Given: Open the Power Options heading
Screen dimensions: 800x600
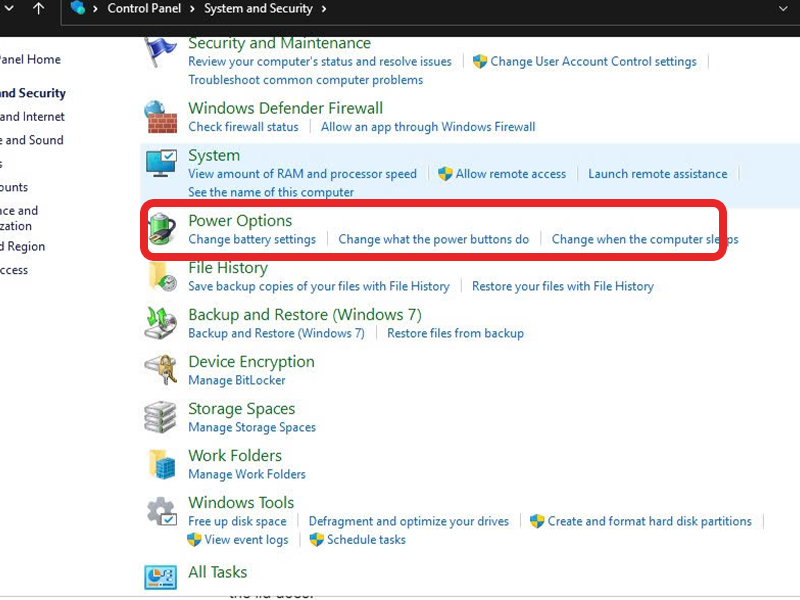Looking at the screenshot, I should click(x=240, y=221).
